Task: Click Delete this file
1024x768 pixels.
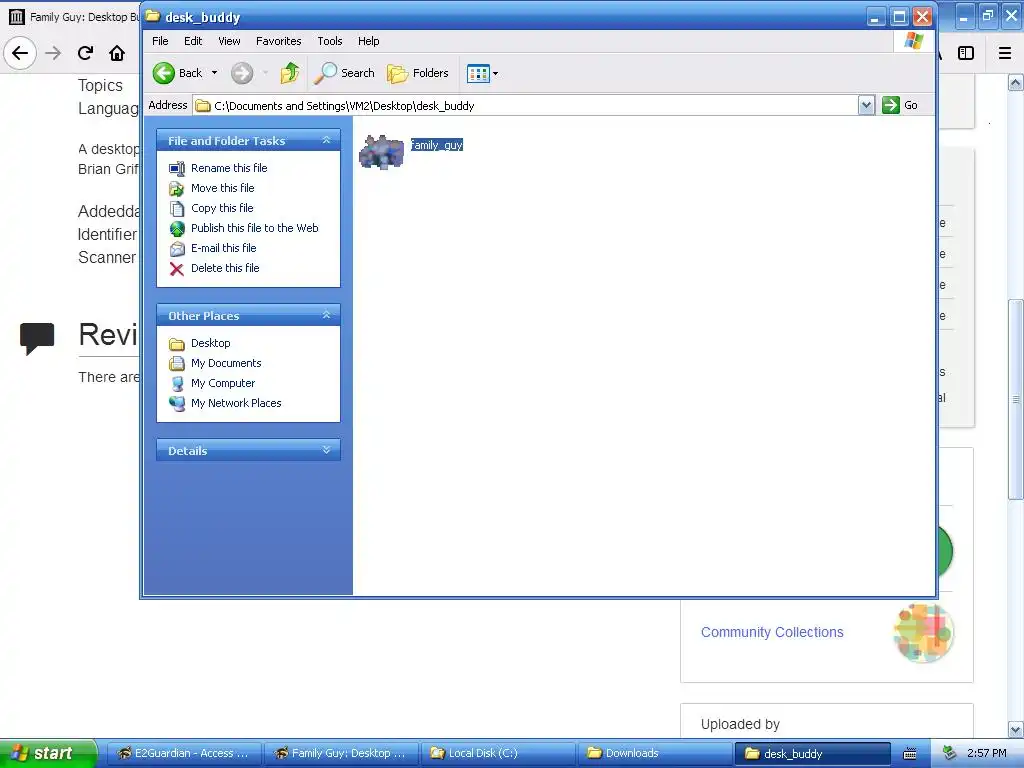Action: tap(225, 268)
